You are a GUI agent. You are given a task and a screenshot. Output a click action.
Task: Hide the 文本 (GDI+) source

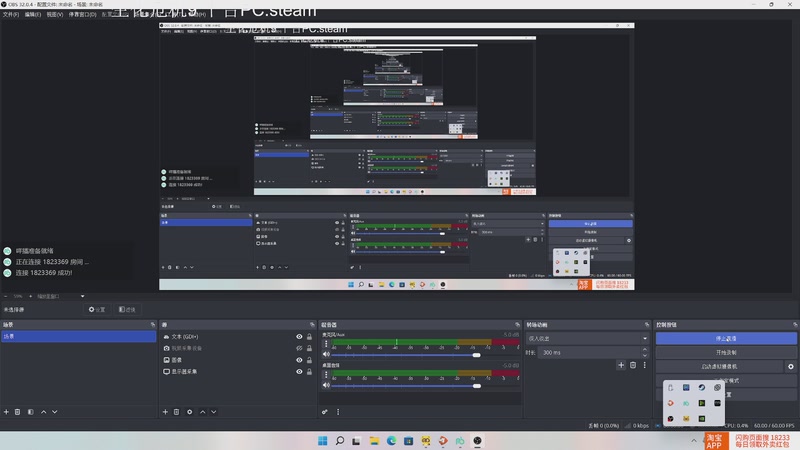click(299, 337)
